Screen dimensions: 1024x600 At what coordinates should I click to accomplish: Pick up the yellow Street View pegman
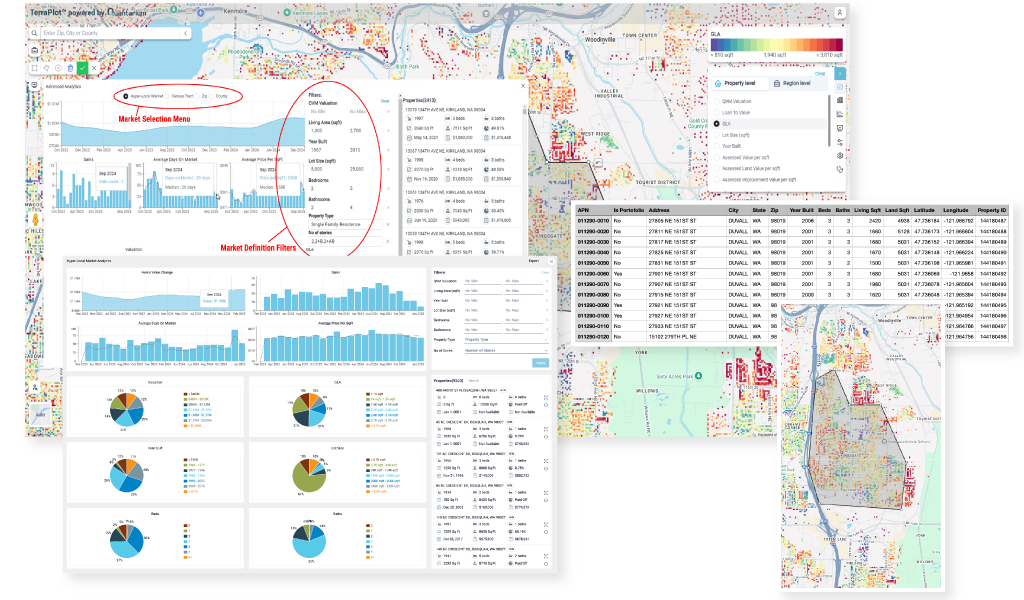(36, 220)
